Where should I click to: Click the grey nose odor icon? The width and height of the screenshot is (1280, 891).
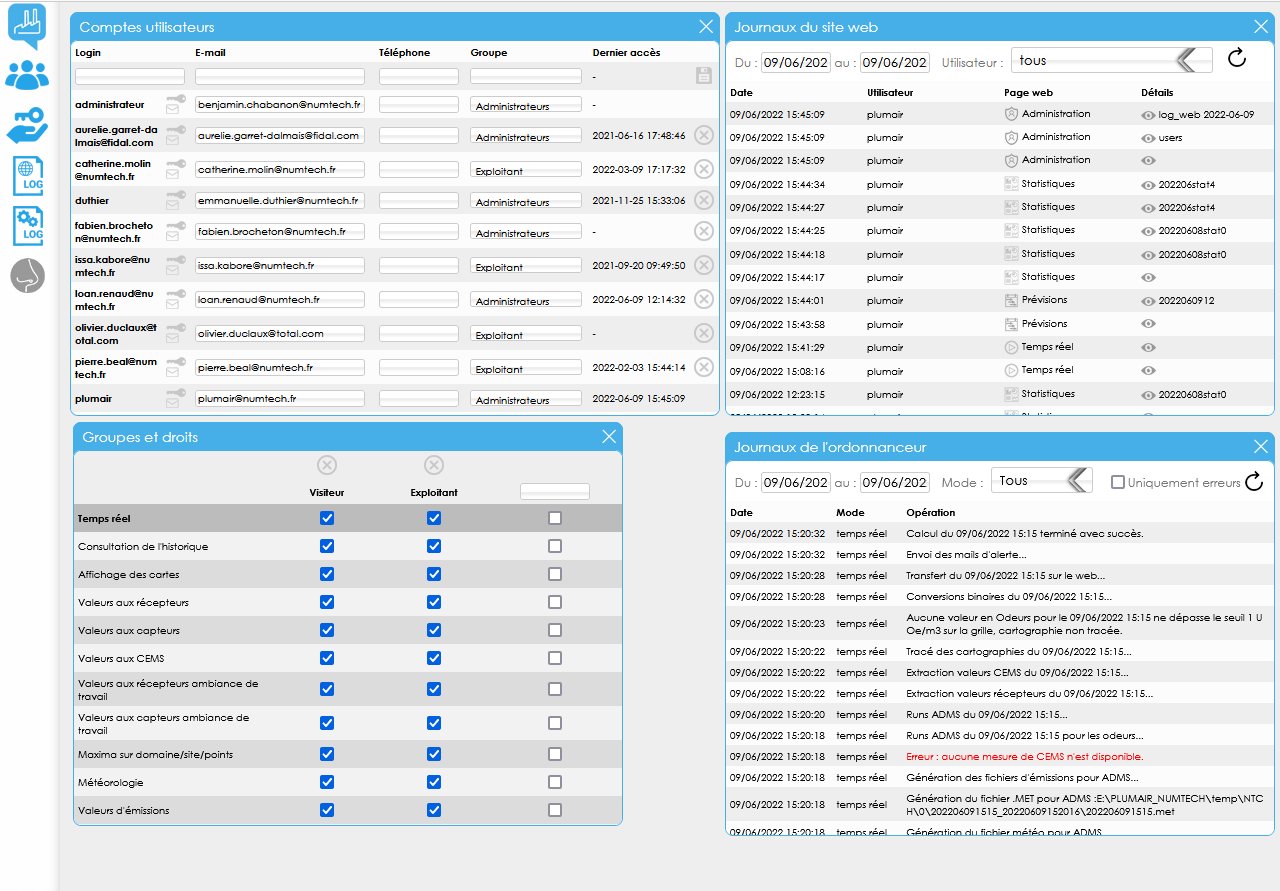click(x=27, y=276)
